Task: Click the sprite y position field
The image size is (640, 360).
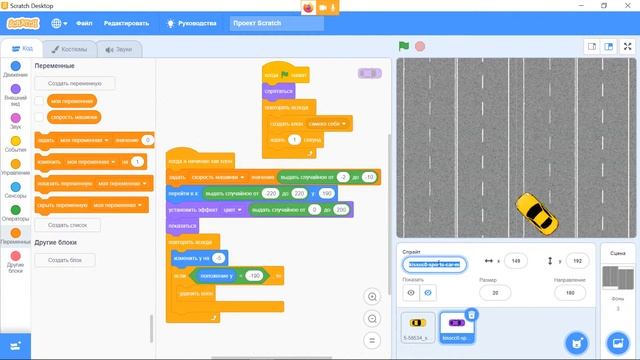Action: pyautogui.click(x=577, y=261)
